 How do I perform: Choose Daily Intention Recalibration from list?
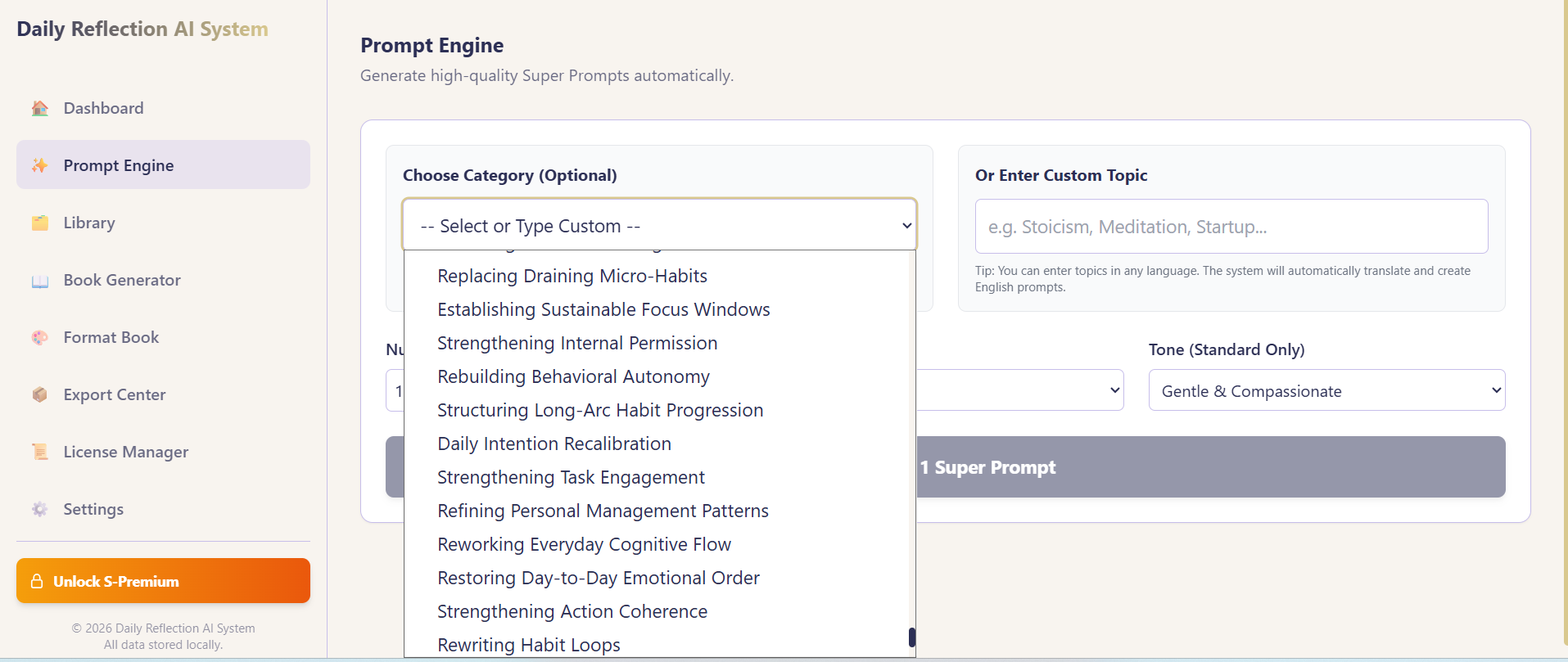click(554, 444)
